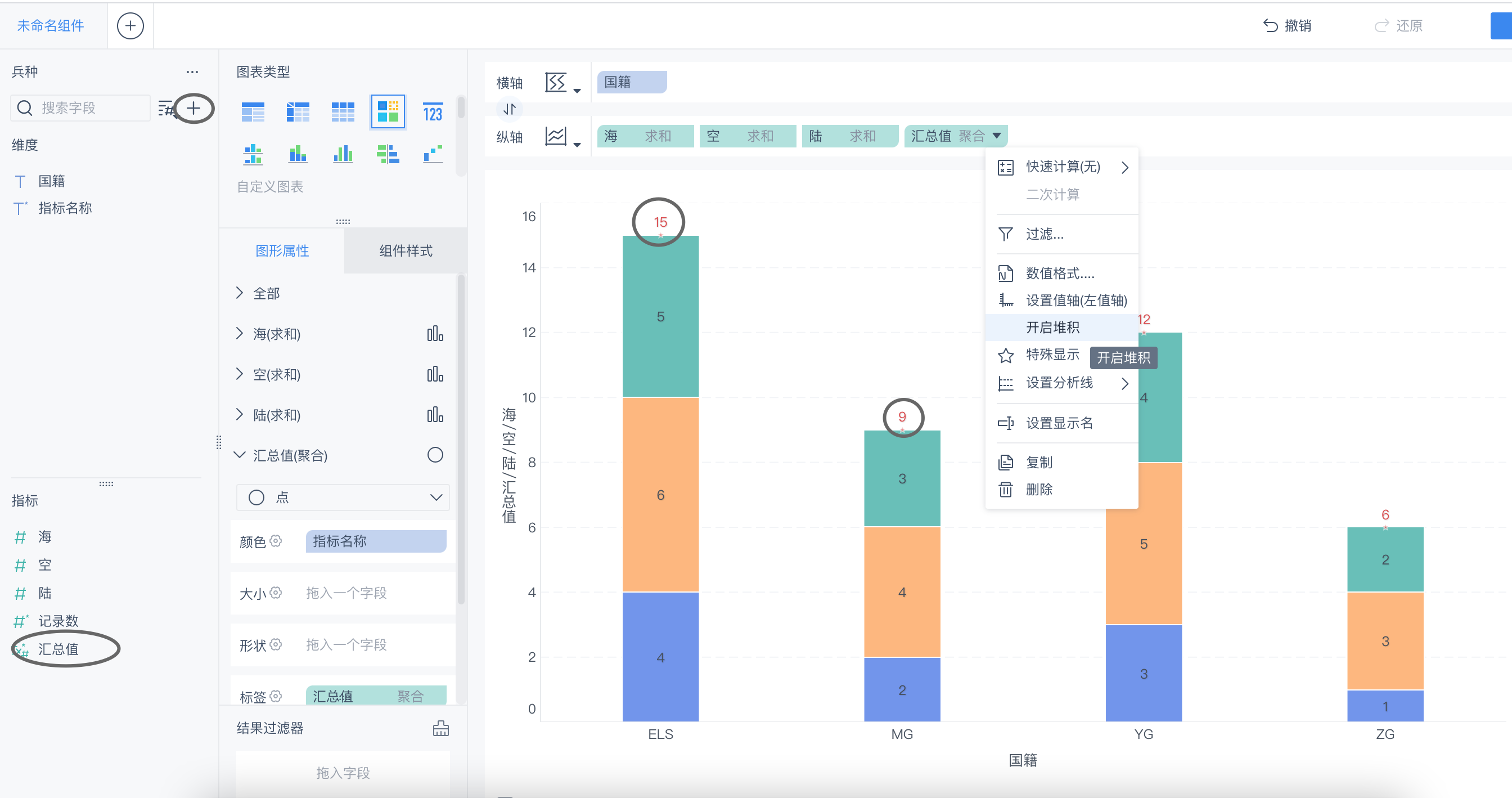Viewport: 1512px width, 798px height.
Task: Open the 颜色 settings gear
Action: point(276,541)
